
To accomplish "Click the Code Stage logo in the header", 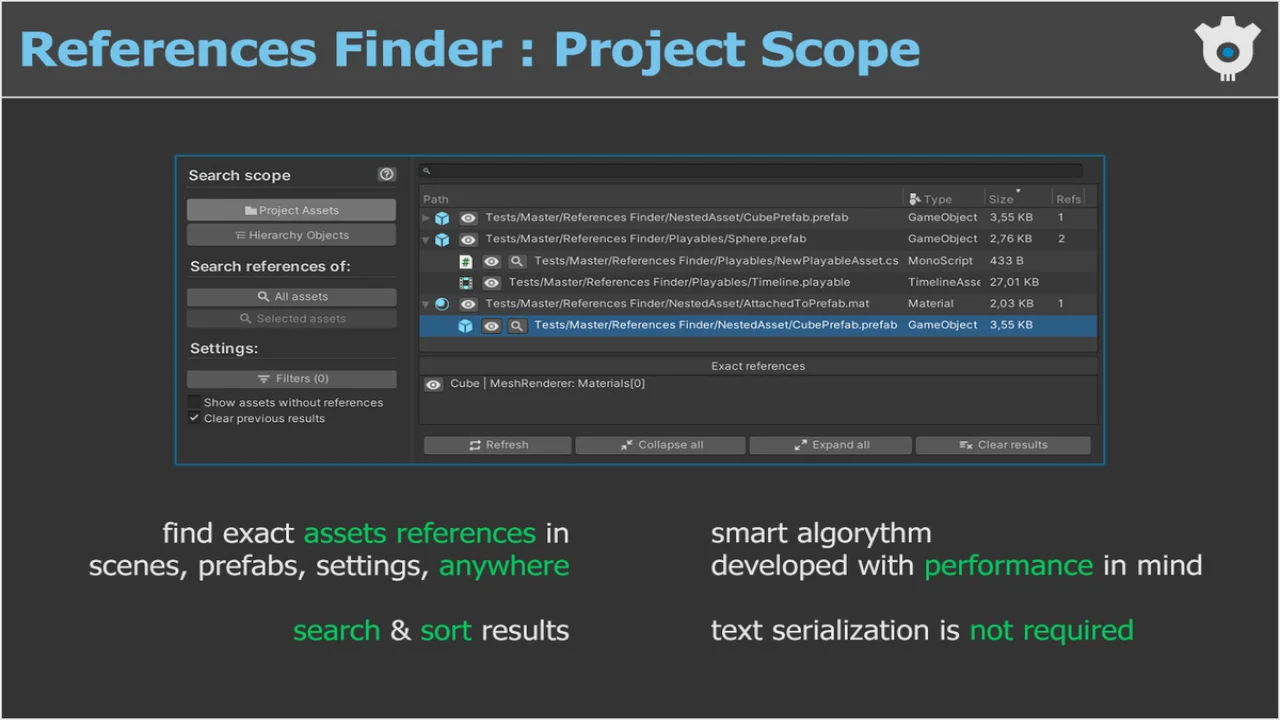I will tap(1227, 49).
